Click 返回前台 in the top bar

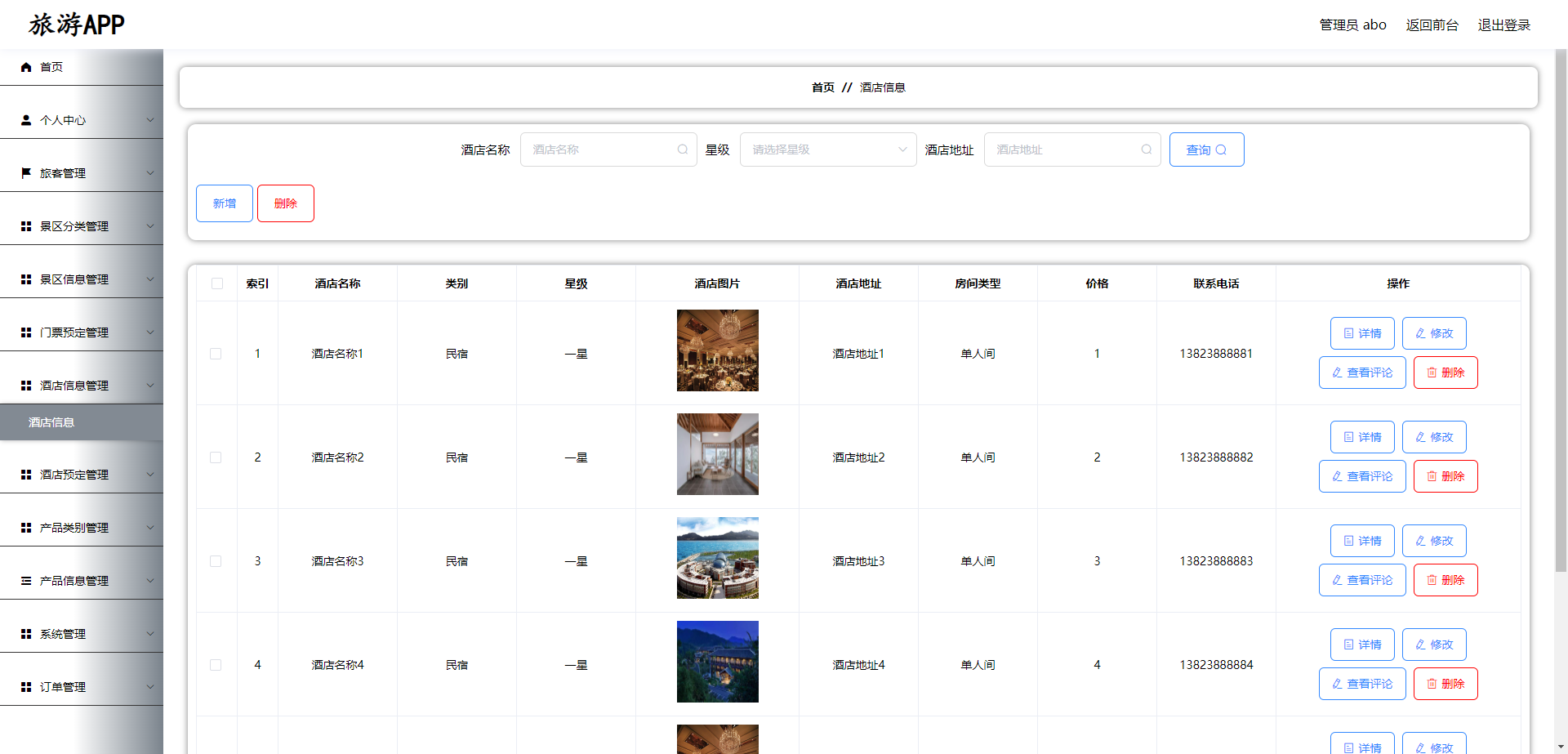pos(1432,25)
